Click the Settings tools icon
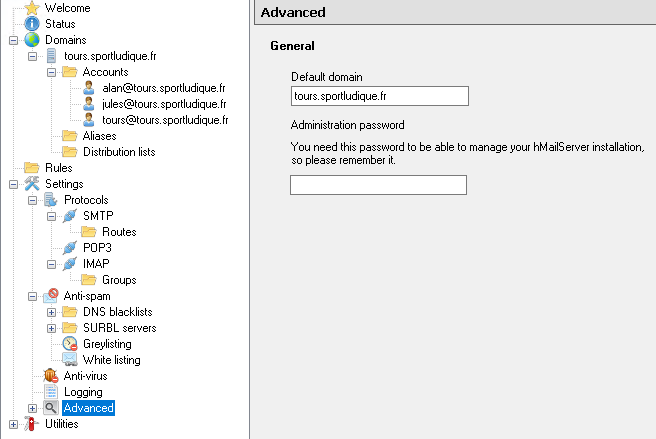656x439 pixels. click(31, 184)
